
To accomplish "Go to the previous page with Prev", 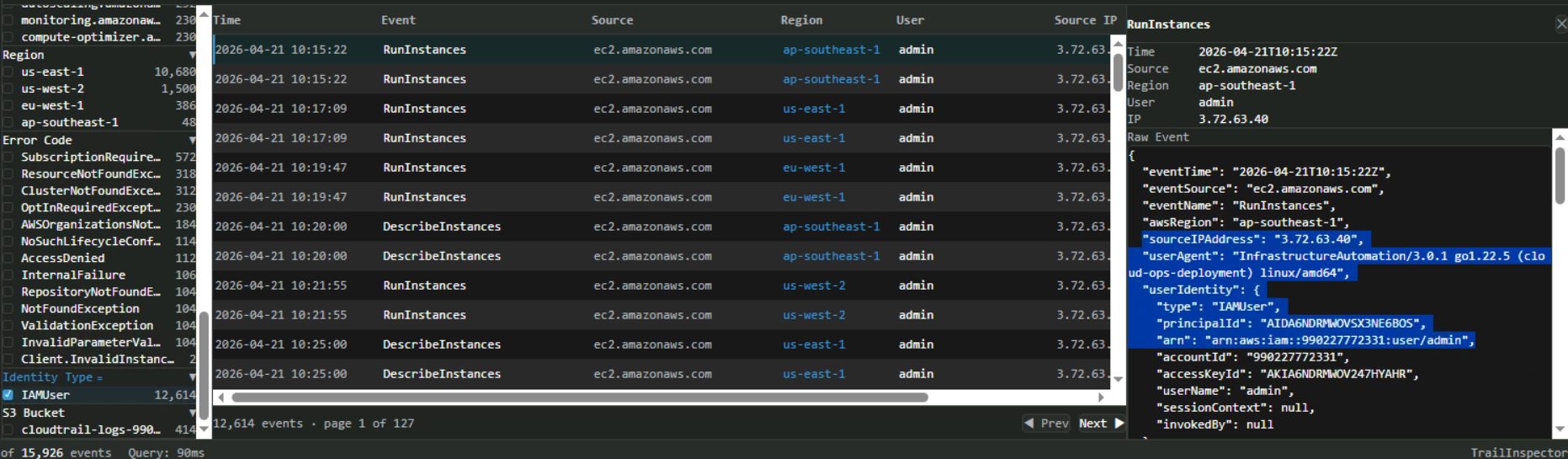I will point(1046,424).
